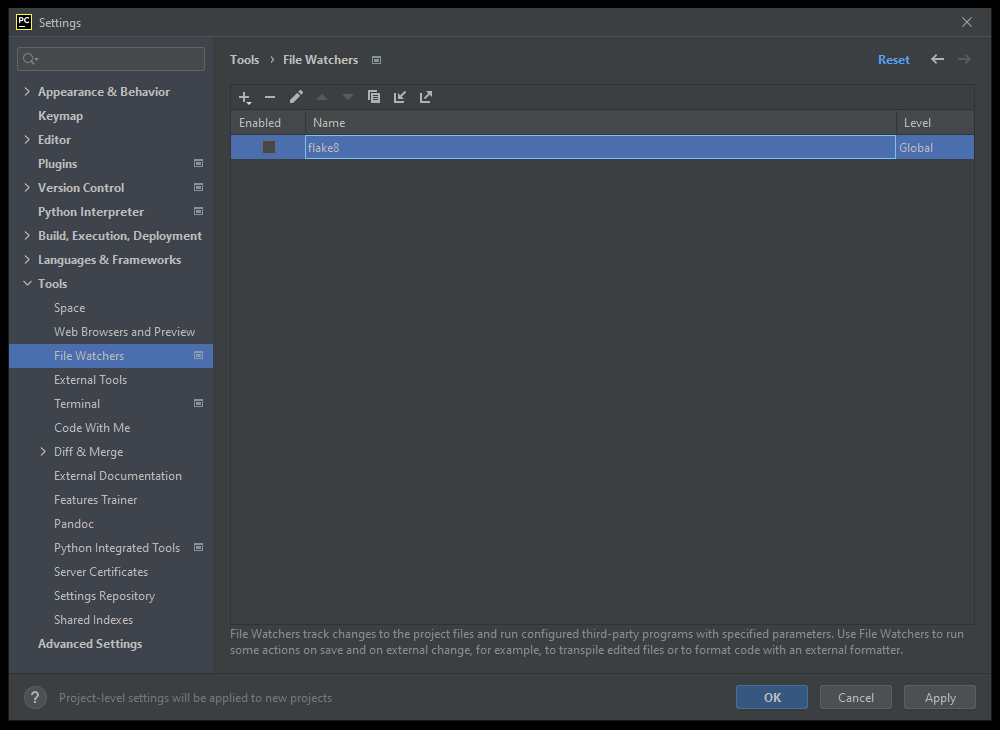Focus the settings search field
Viewport: 1000px width, 730px height.
tap(120, 59)
